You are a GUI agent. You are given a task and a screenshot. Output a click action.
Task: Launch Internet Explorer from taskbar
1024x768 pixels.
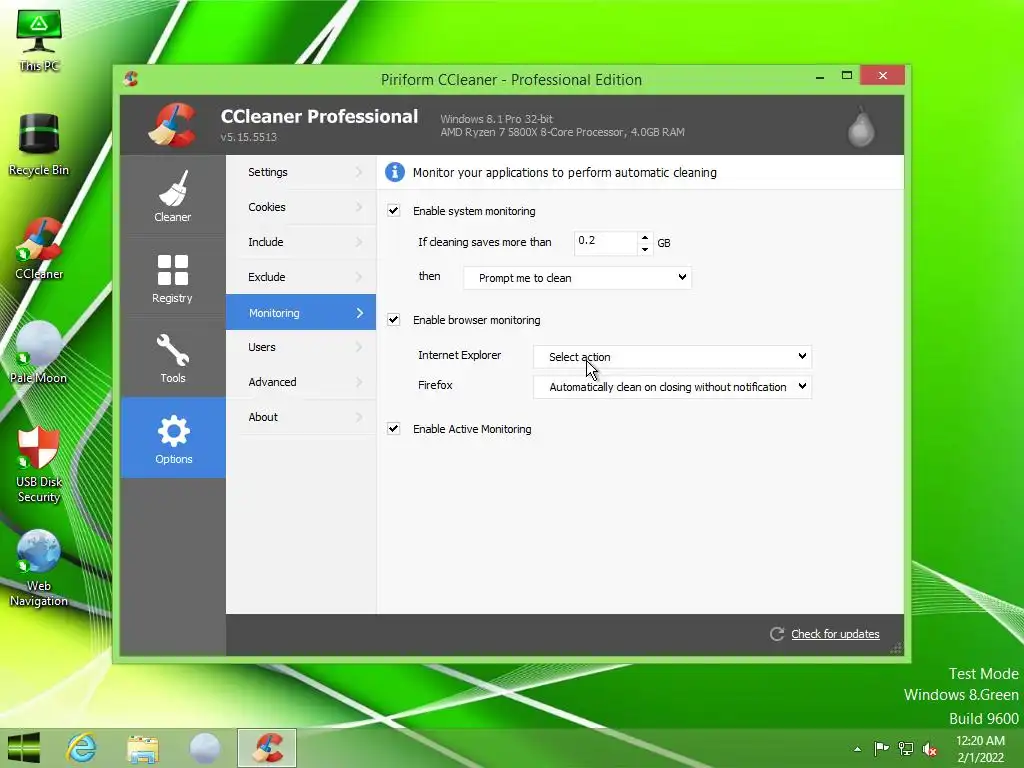click(x=82, y=748)
